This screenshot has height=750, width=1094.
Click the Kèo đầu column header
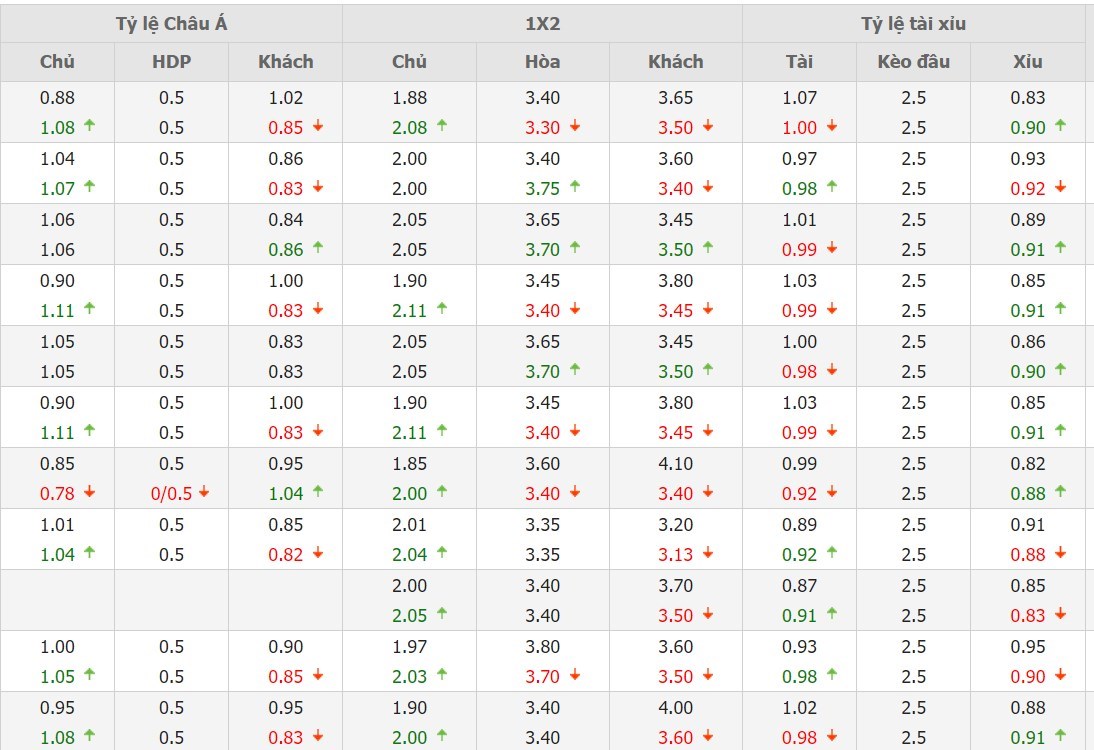913,61
